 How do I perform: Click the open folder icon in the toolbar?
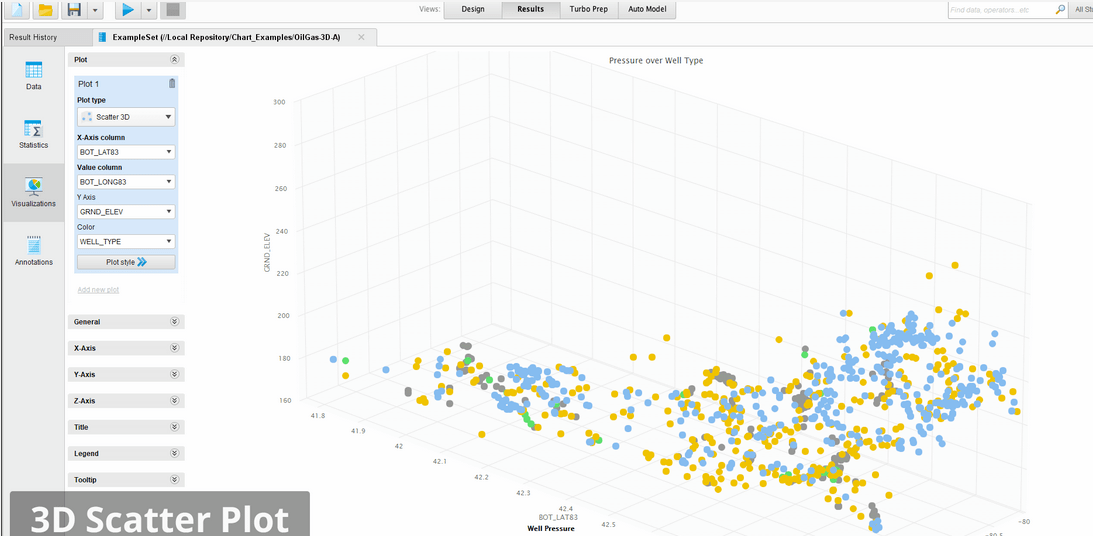coord(45,10)
